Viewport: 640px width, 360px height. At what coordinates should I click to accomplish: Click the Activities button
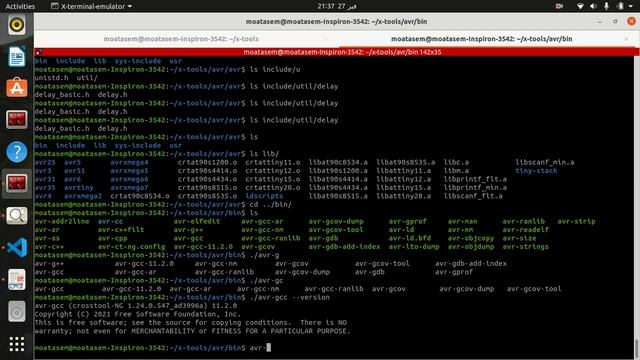(x=20, y=6)
